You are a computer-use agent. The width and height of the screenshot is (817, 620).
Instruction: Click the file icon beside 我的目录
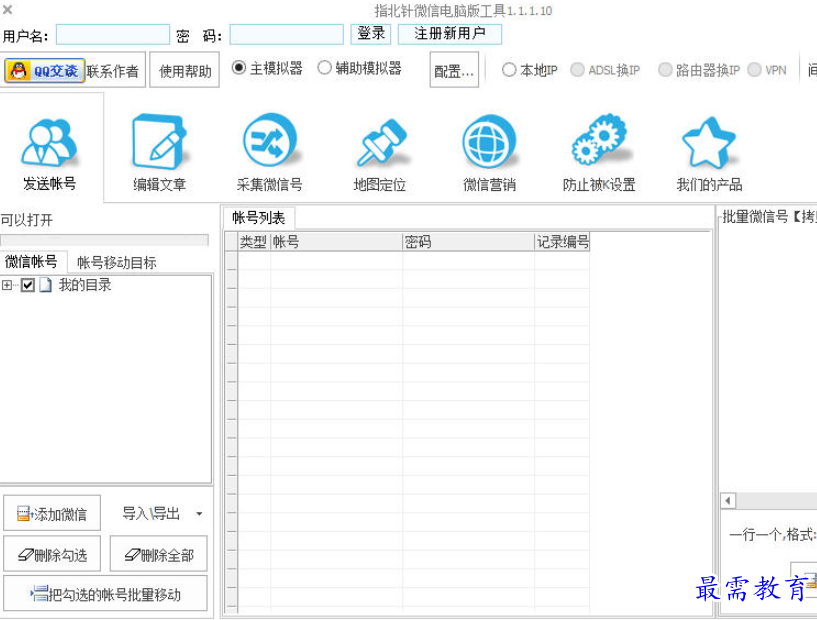coord(46,285)
